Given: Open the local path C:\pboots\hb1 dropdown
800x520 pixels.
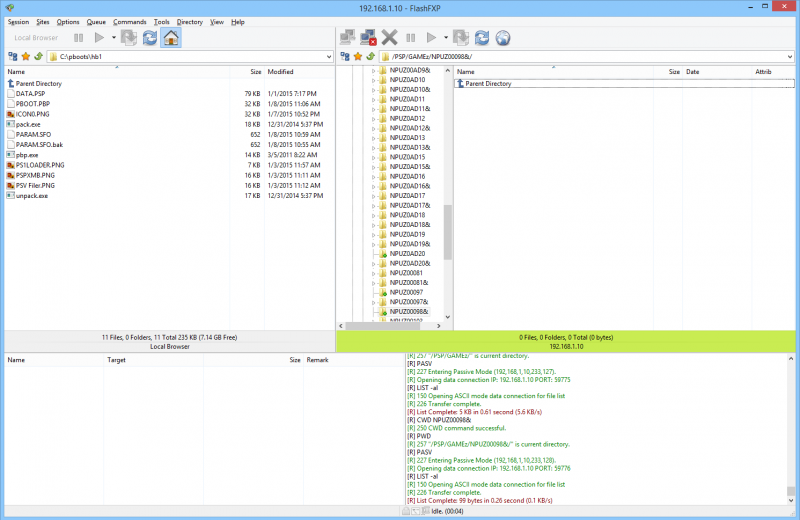Looking at the screenshot, I should click(x=328, y=57).
